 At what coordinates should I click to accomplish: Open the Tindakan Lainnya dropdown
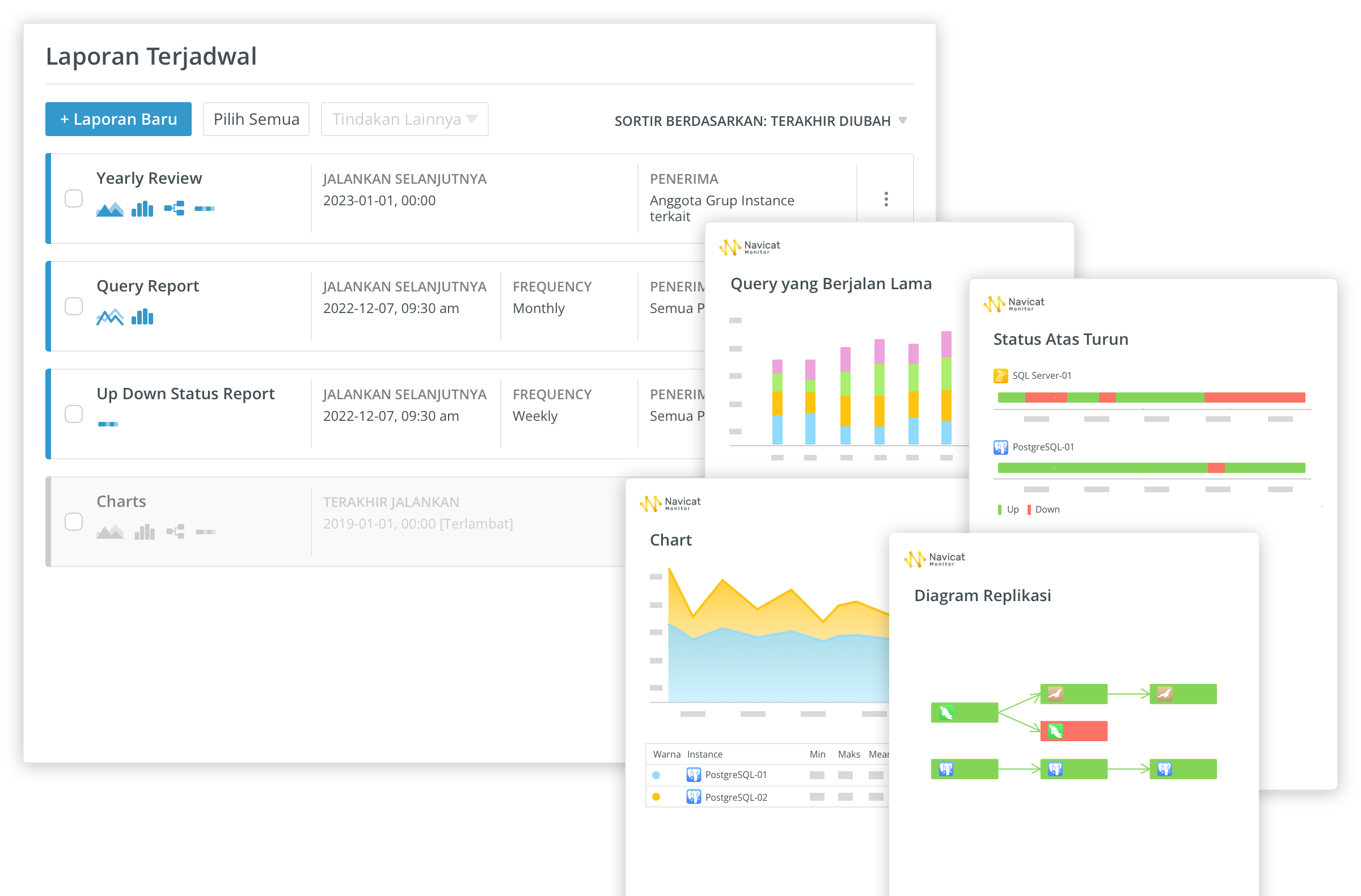pyautogui.click(x=404, y=119)
